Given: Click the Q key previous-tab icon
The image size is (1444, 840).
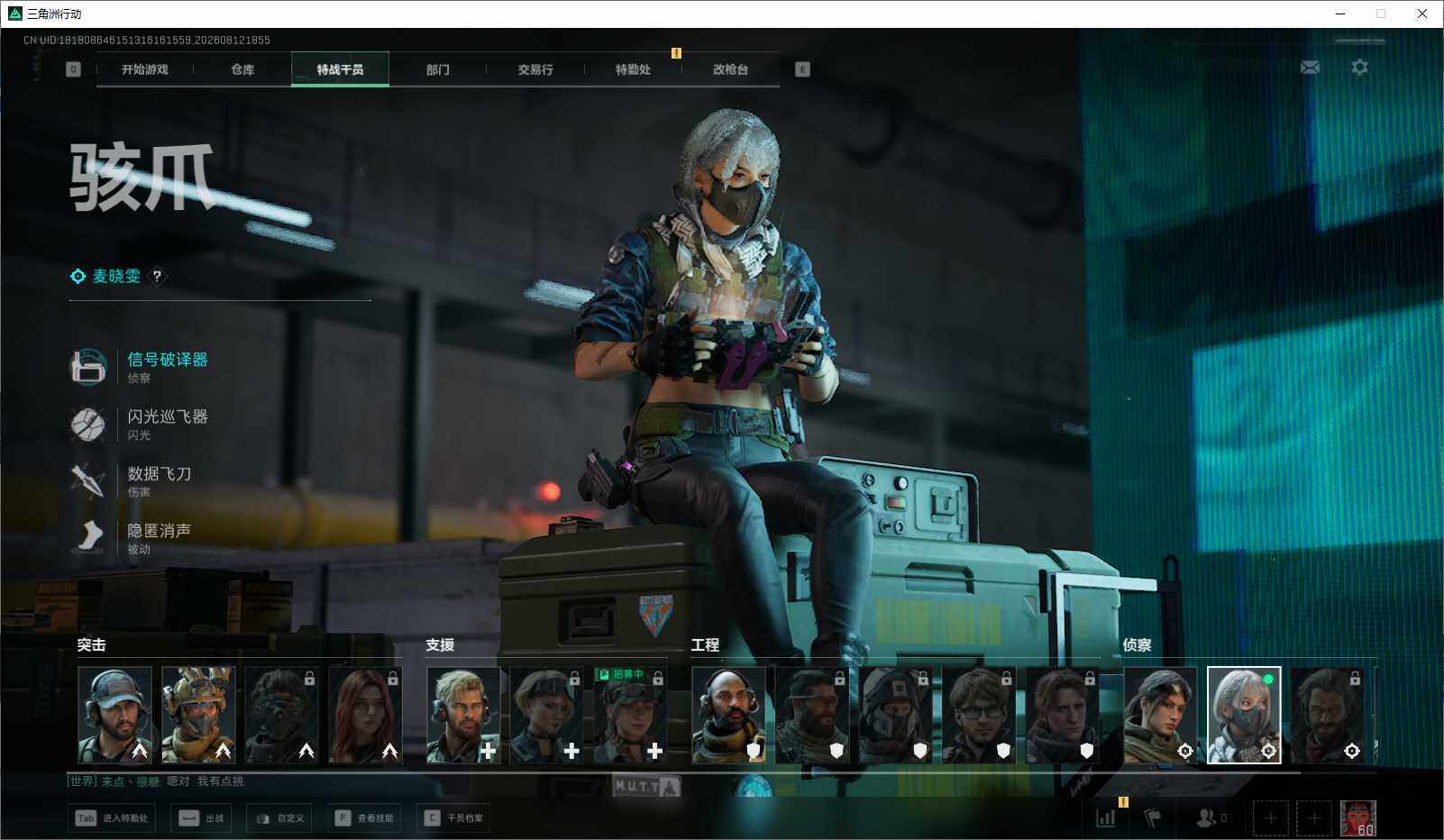Looking at the screenshot, I should pyautogui.click(x=74, y=69).
